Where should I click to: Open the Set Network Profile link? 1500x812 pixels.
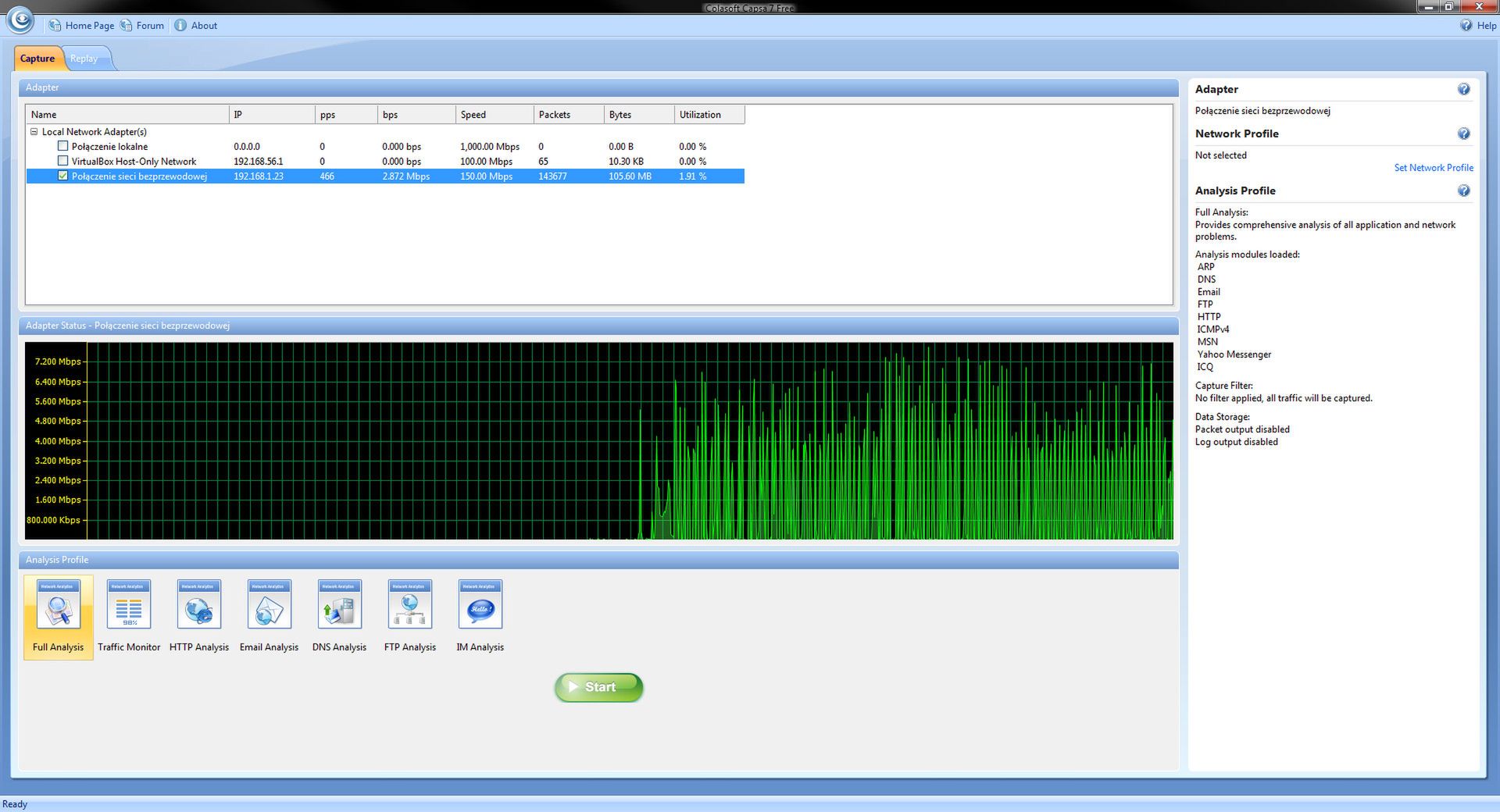[1434, 167]
